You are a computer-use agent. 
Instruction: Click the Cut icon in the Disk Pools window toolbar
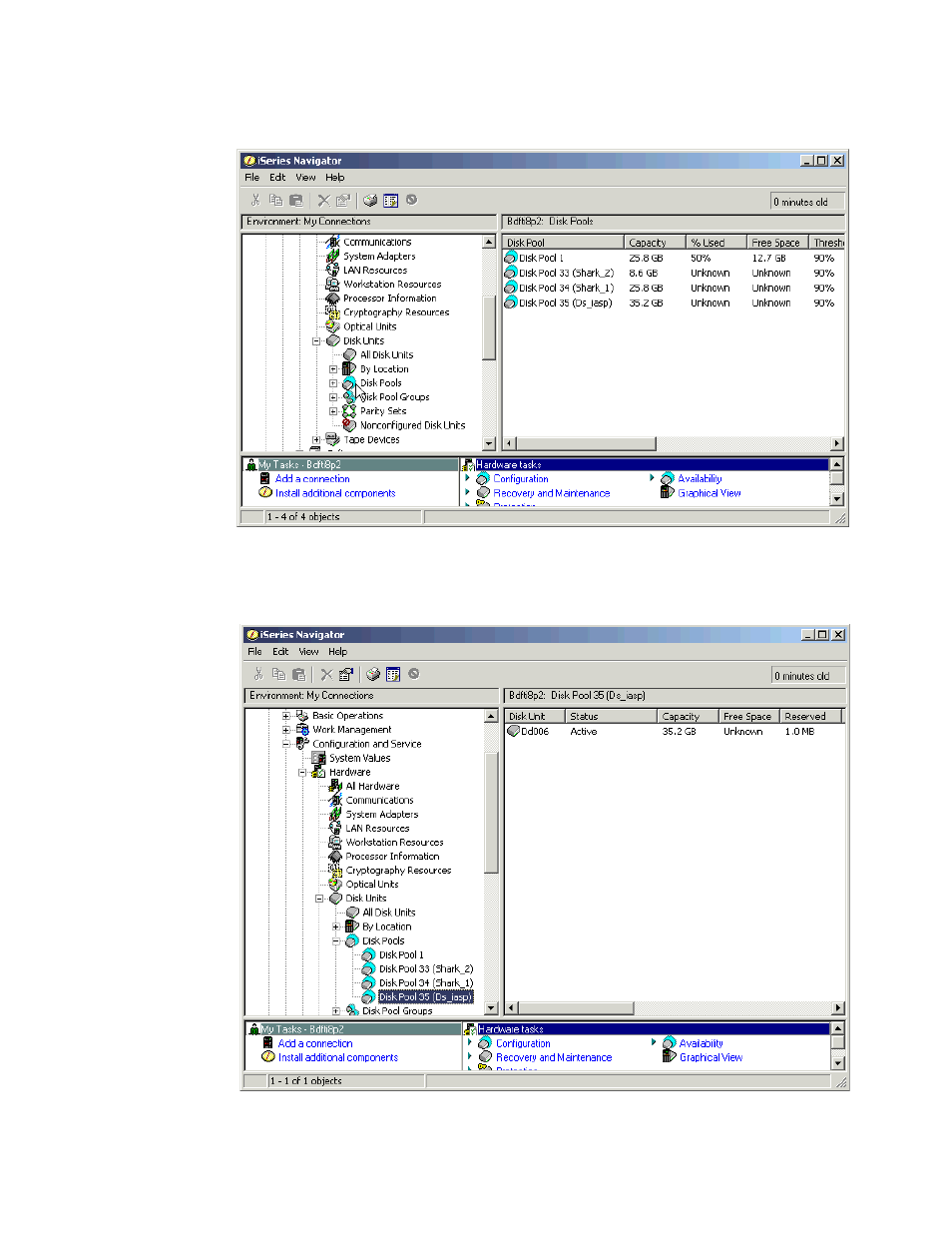click(x=256, y=200)
